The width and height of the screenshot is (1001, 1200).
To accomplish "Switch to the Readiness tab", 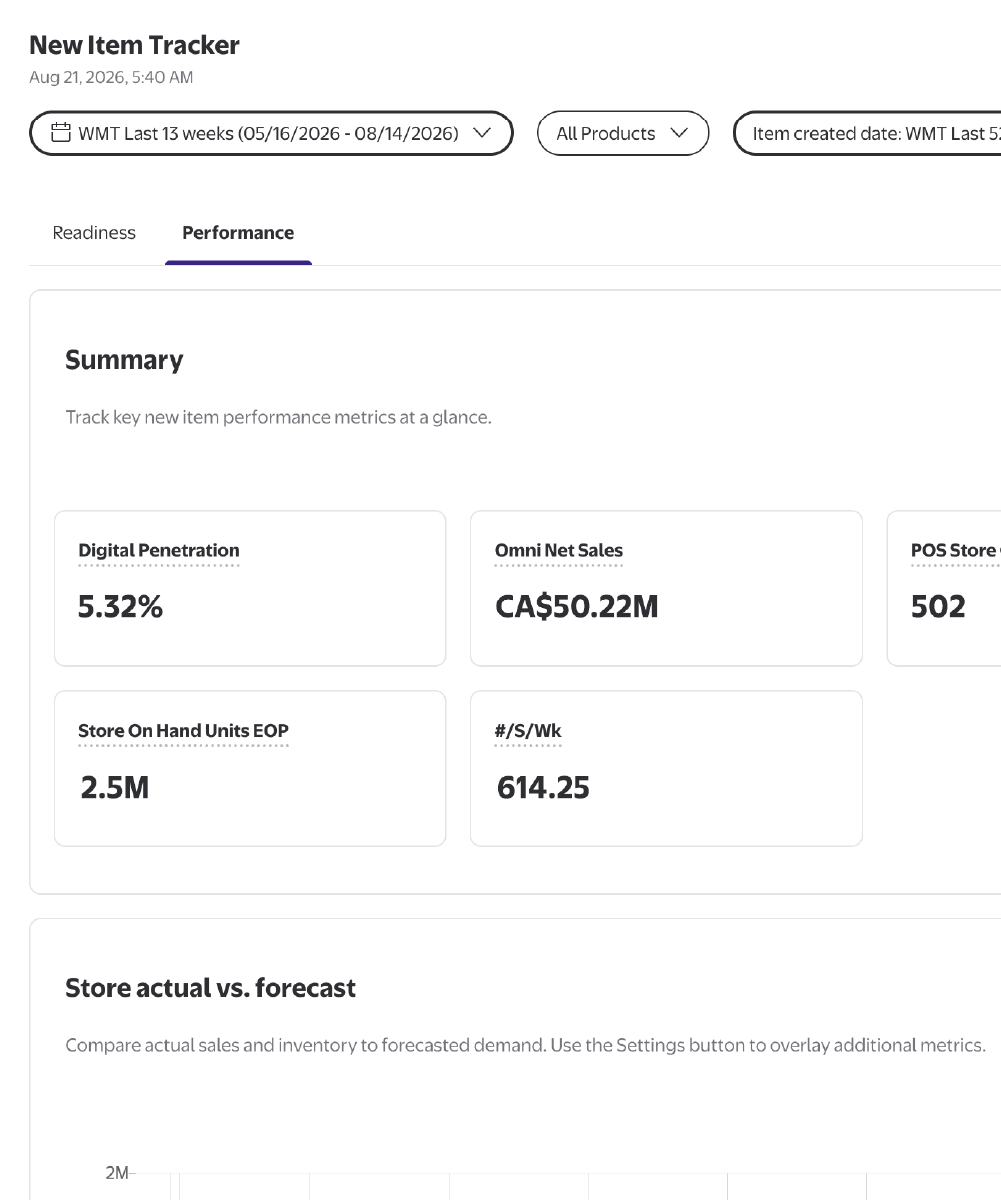I will click(x=94, y=233).
